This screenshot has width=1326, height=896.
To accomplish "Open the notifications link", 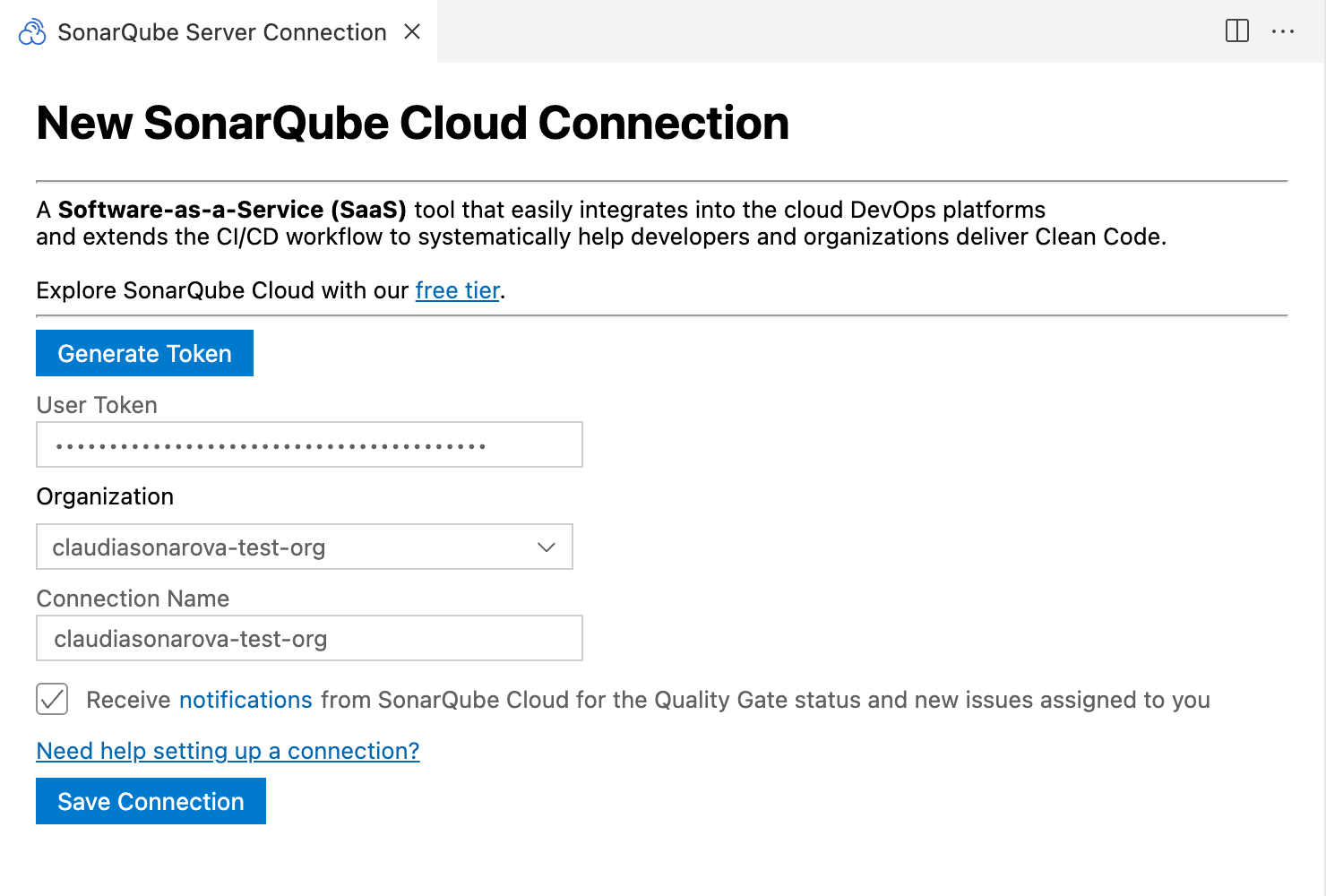I will pos(245,700).
